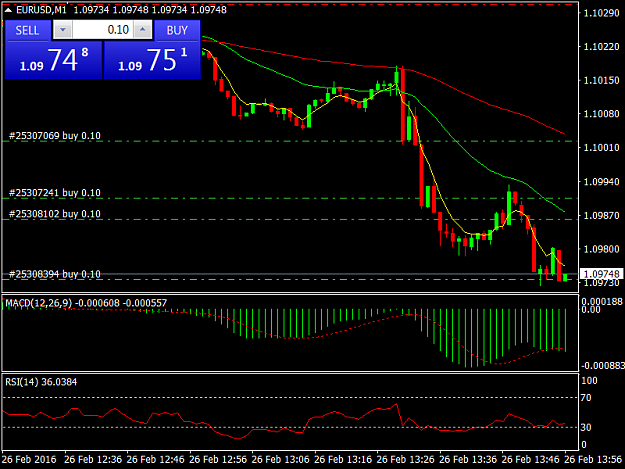Select order #25307069 buy 0.10 label
This screenshot has width=625, height=469.
click(55, 136)
